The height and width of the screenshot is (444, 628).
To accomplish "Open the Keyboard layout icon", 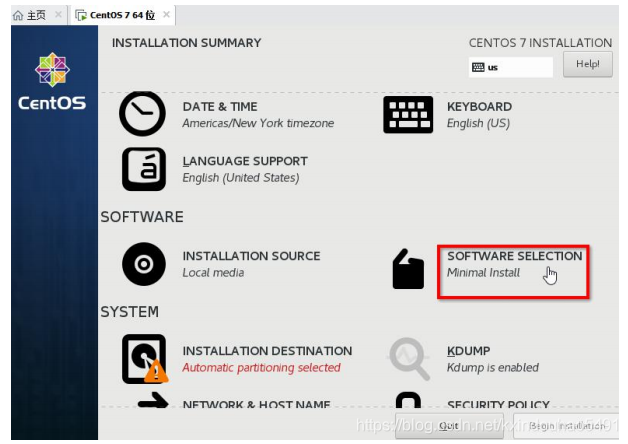I will (x=408, y=115).
